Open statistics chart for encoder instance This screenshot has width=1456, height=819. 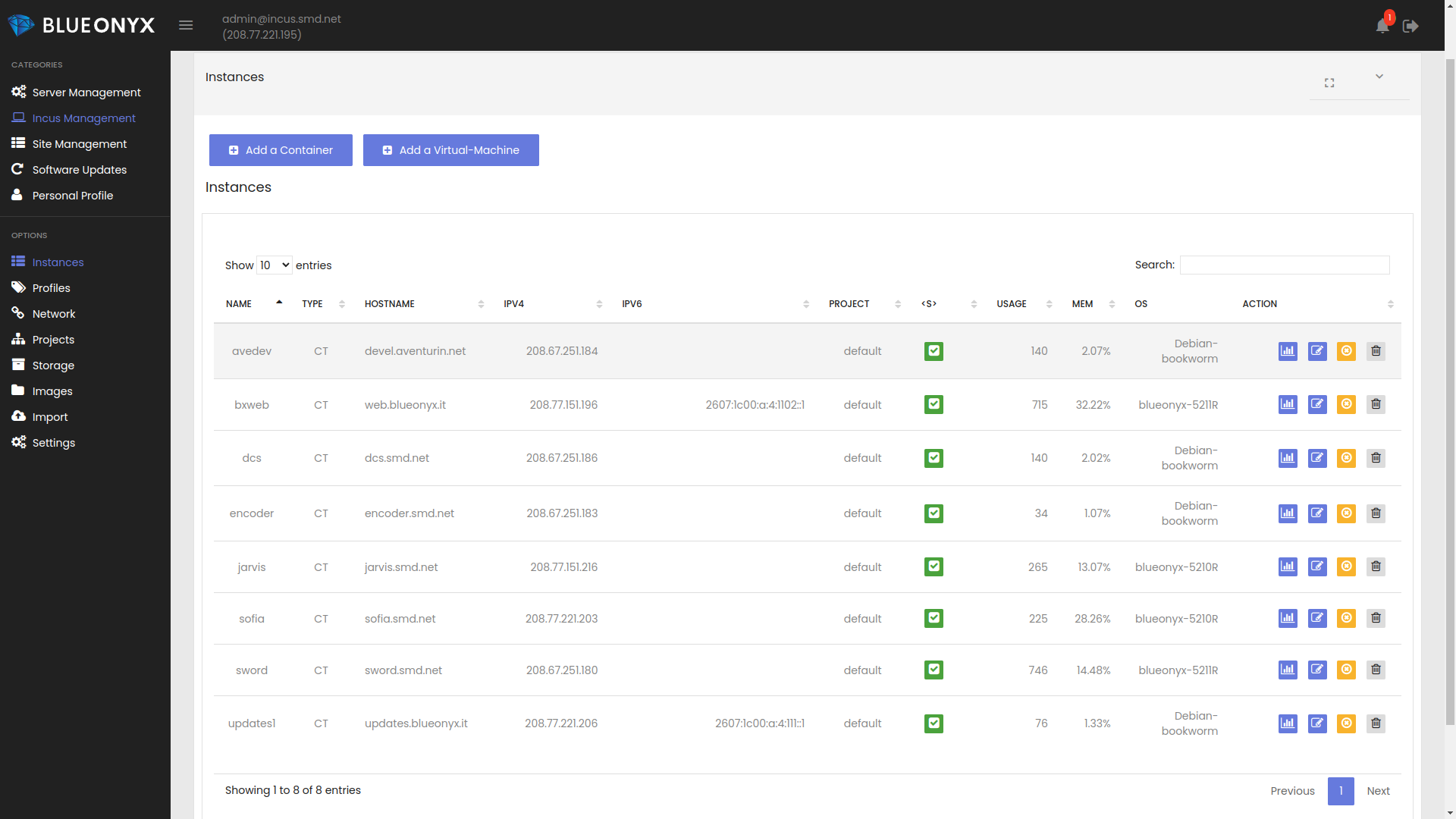(1288, 513)
